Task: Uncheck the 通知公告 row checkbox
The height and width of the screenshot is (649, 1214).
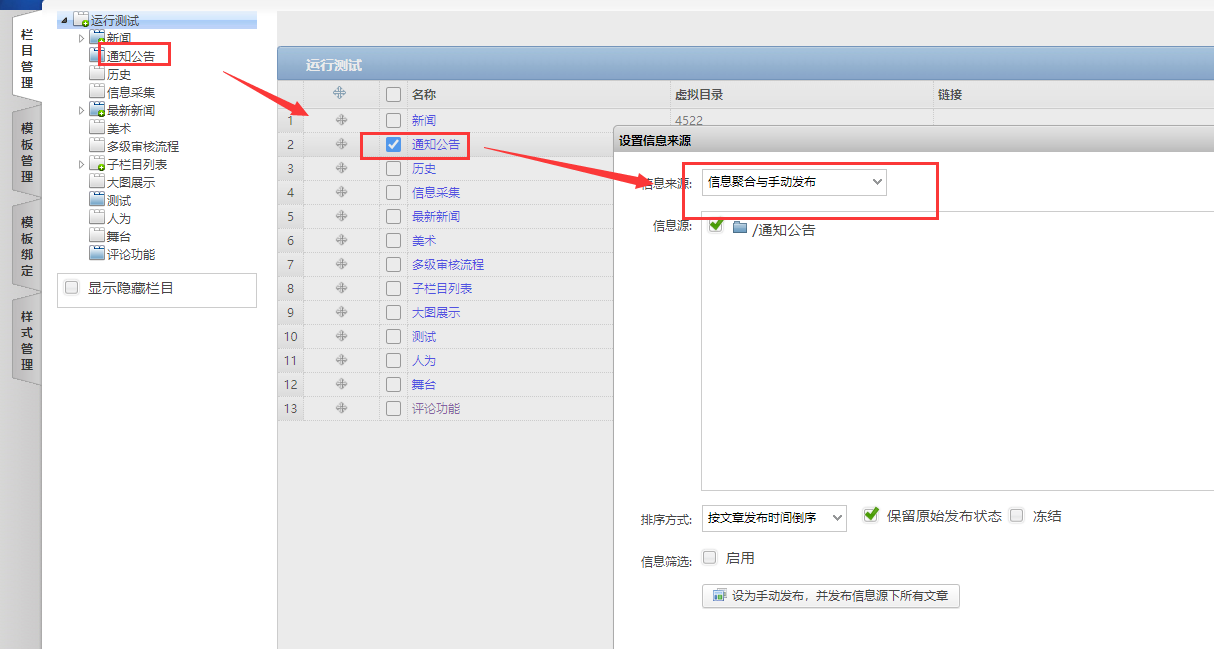Action: (x=393, y=144)
